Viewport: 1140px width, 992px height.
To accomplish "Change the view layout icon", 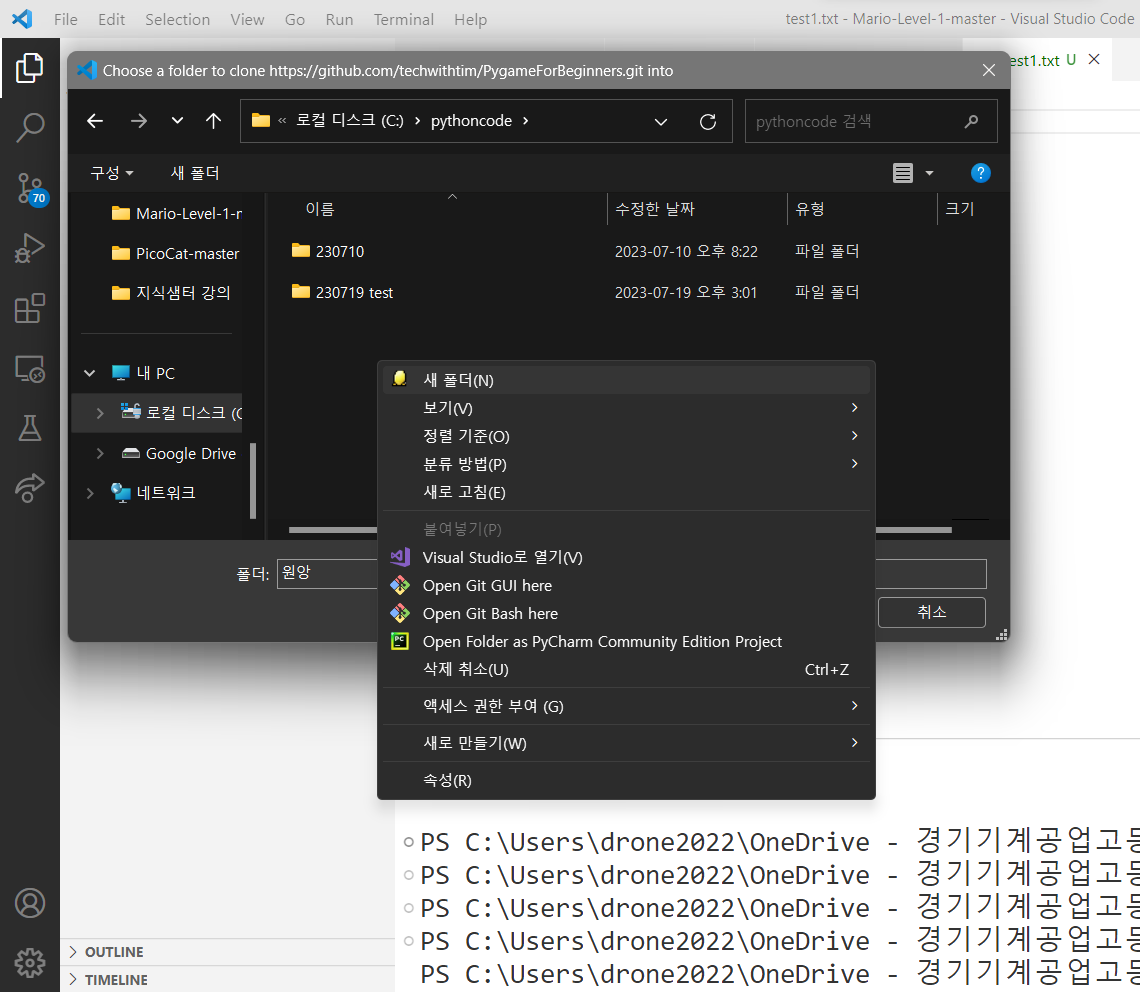I will coord(903,173).
